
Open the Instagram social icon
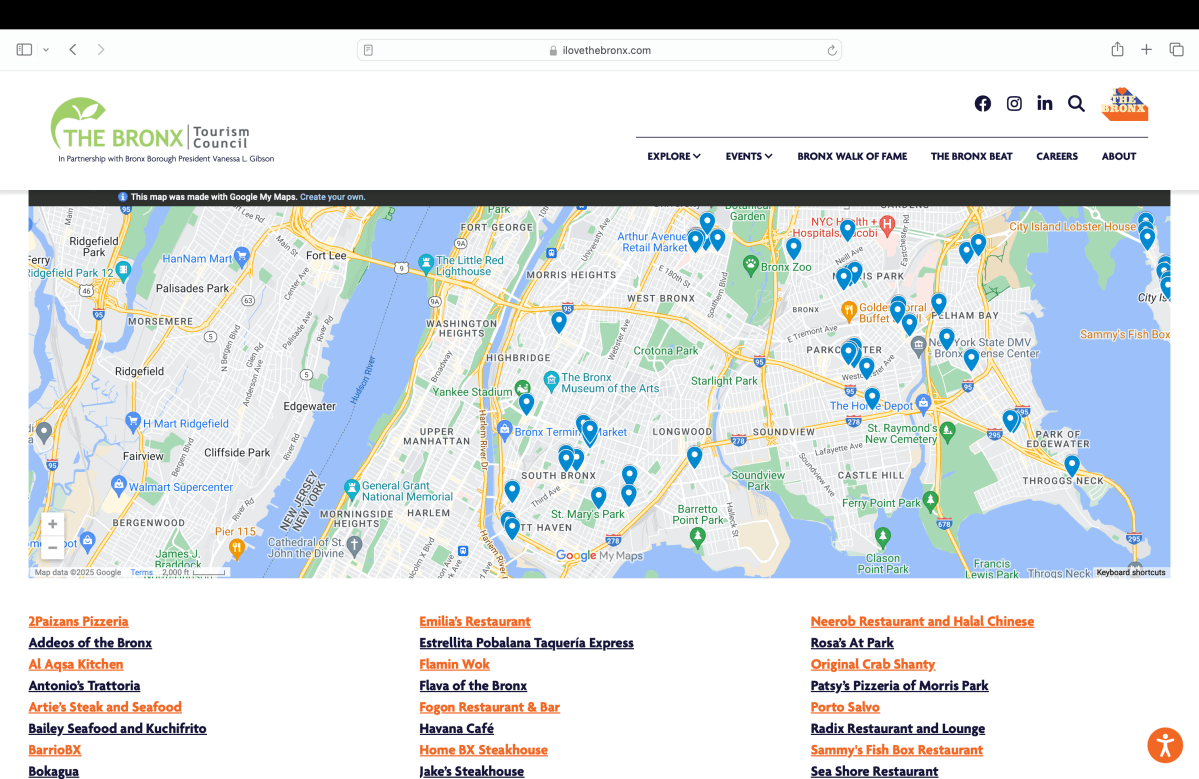click(x=1014, y=103)
